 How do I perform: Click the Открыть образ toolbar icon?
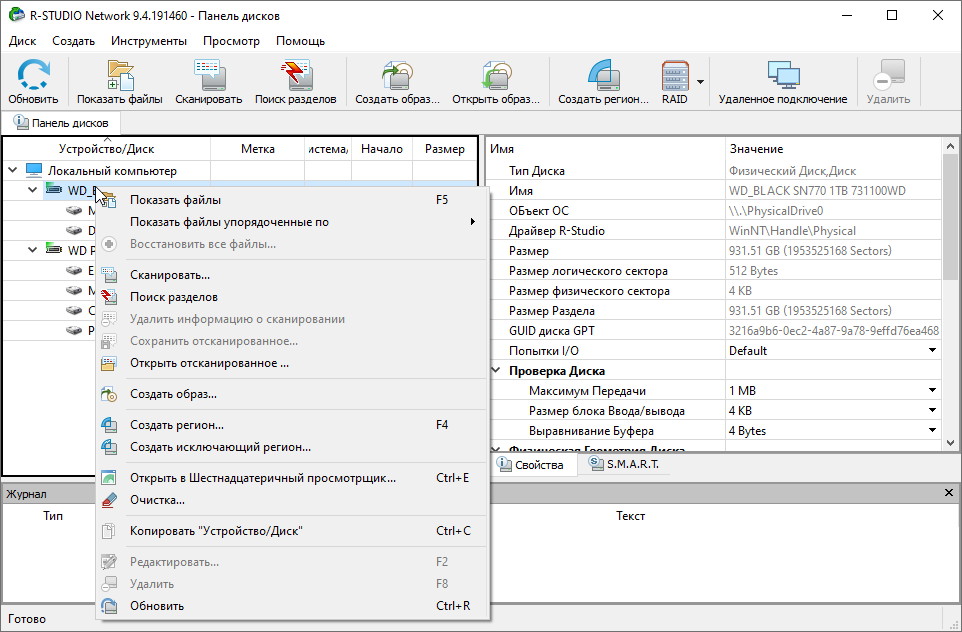496,74
